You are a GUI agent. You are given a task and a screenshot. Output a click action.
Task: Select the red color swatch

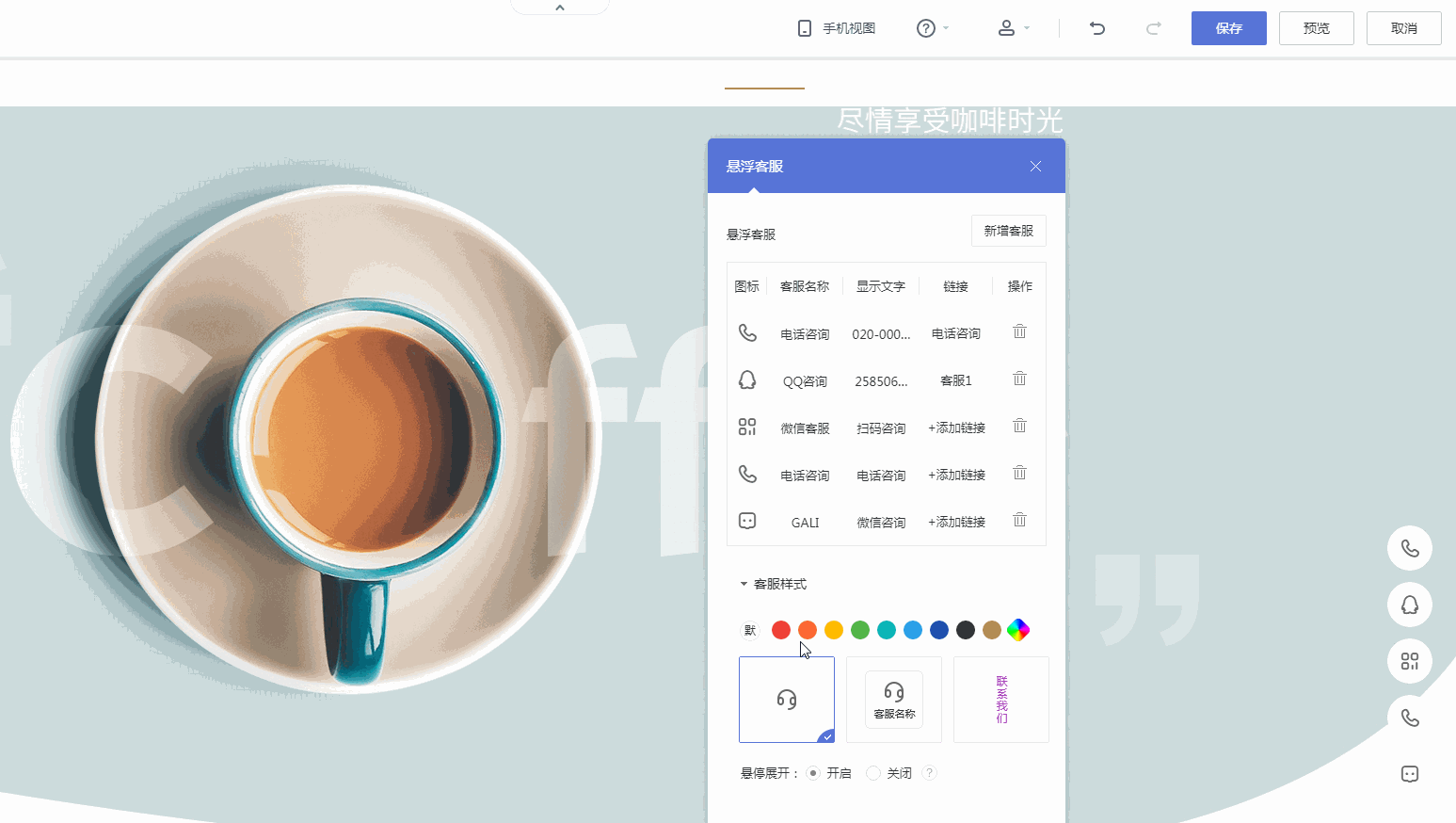(x=781, y=630)
